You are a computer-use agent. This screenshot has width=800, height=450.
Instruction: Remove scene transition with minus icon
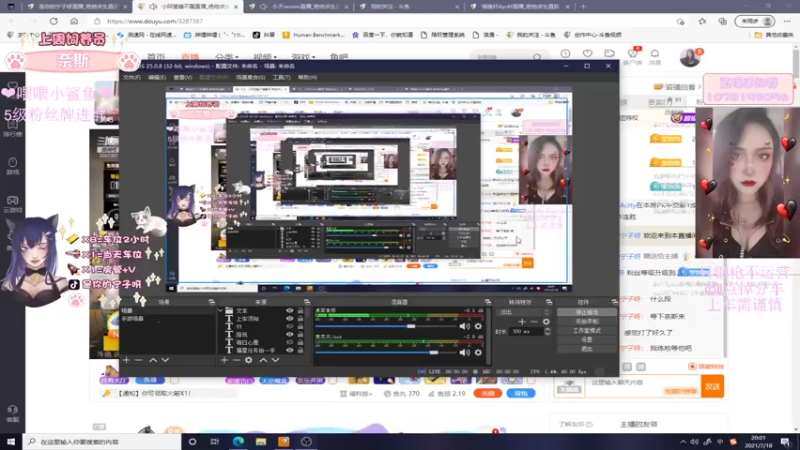pos(534,321)
